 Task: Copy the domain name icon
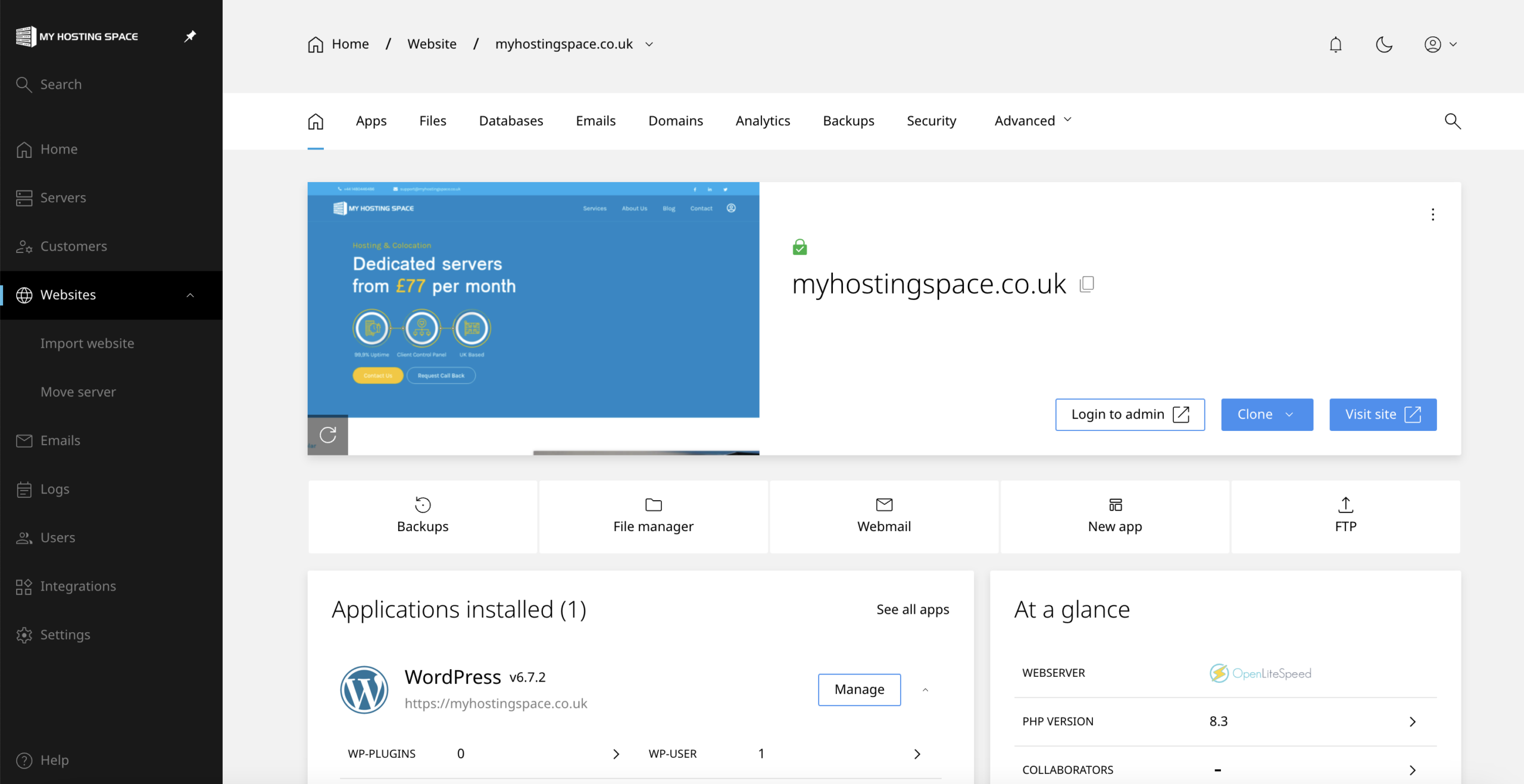pos(1087,284)
